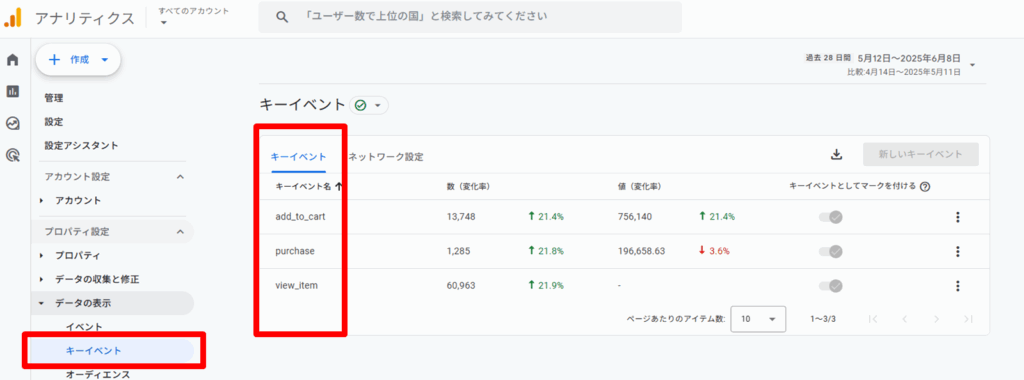Screen dimensions: 1024x380
Task: Select キーイベント tab
Action: pyautogui.click(x=298, y=157)
